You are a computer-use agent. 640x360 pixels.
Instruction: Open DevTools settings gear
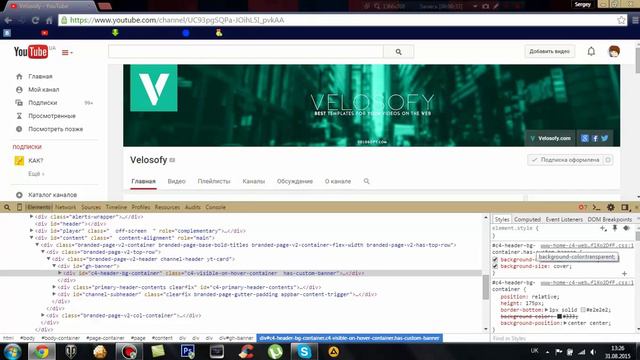[611, 207]
